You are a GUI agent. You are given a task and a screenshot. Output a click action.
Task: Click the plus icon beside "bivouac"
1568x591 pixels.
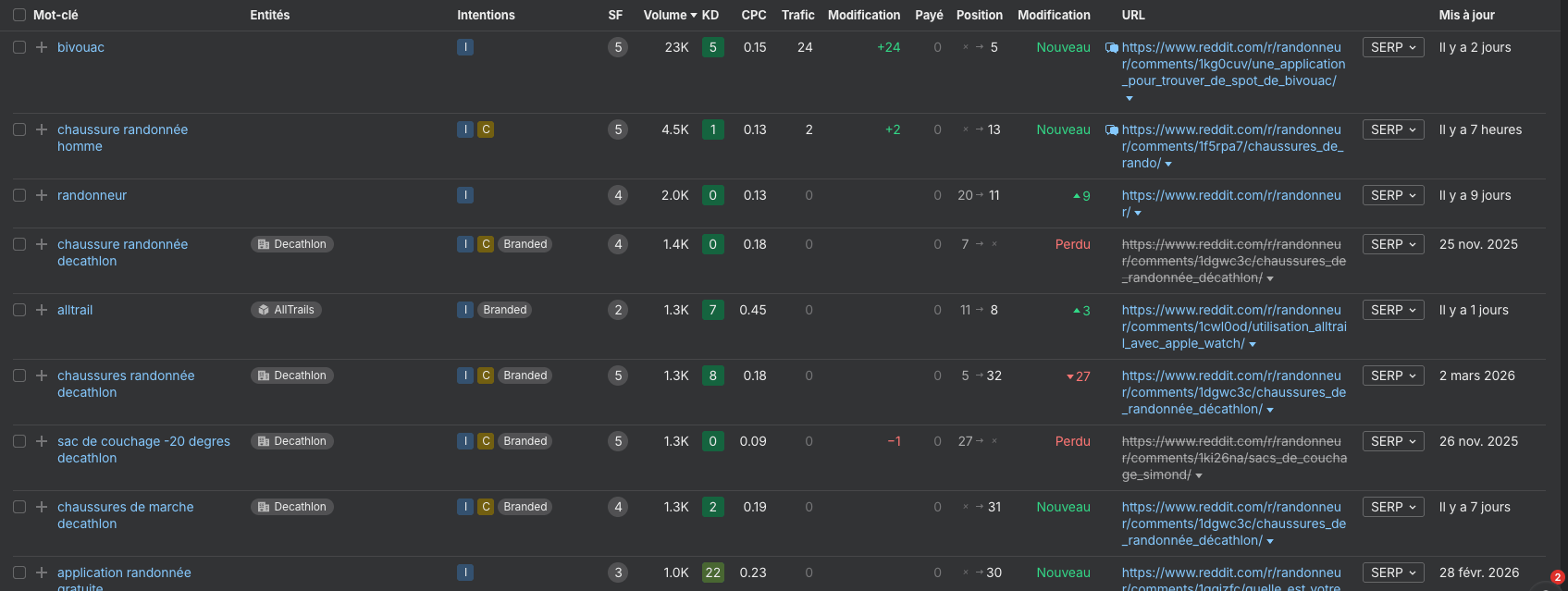tap(42, 47)
